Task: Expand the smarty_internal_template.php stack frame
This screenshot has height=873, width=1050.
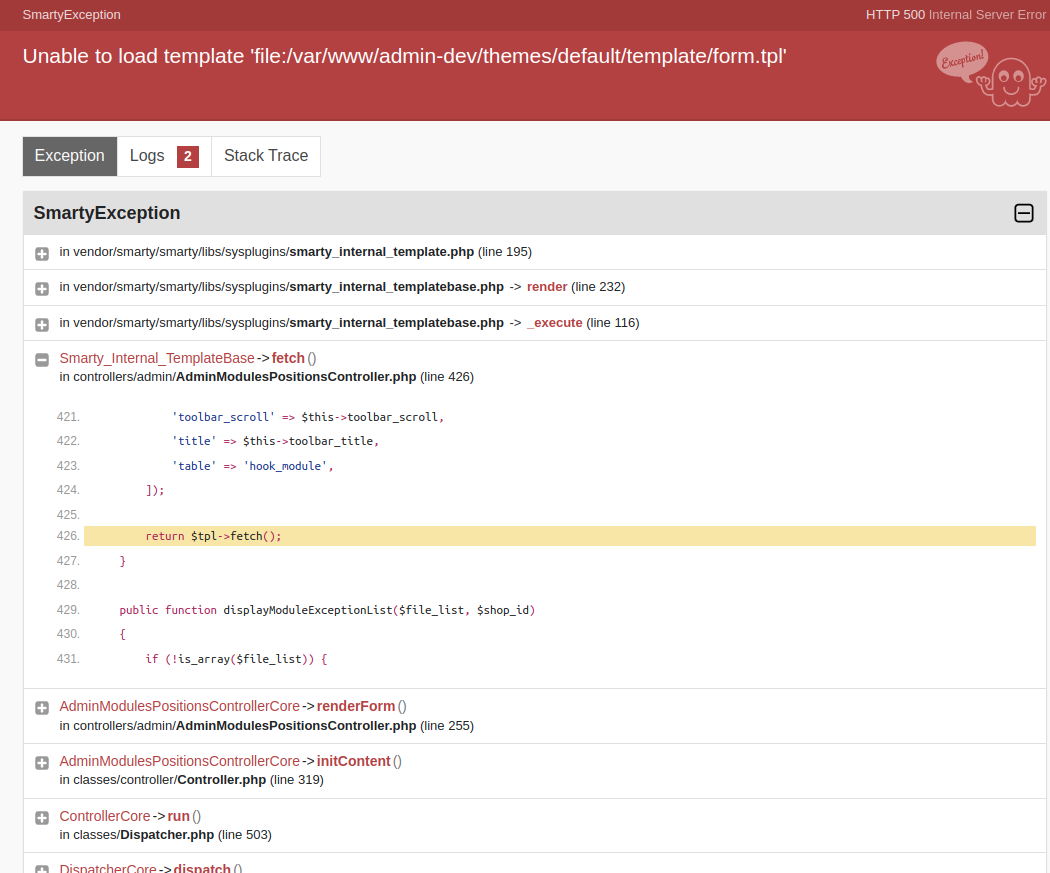Action: click(x=41, y=253)
